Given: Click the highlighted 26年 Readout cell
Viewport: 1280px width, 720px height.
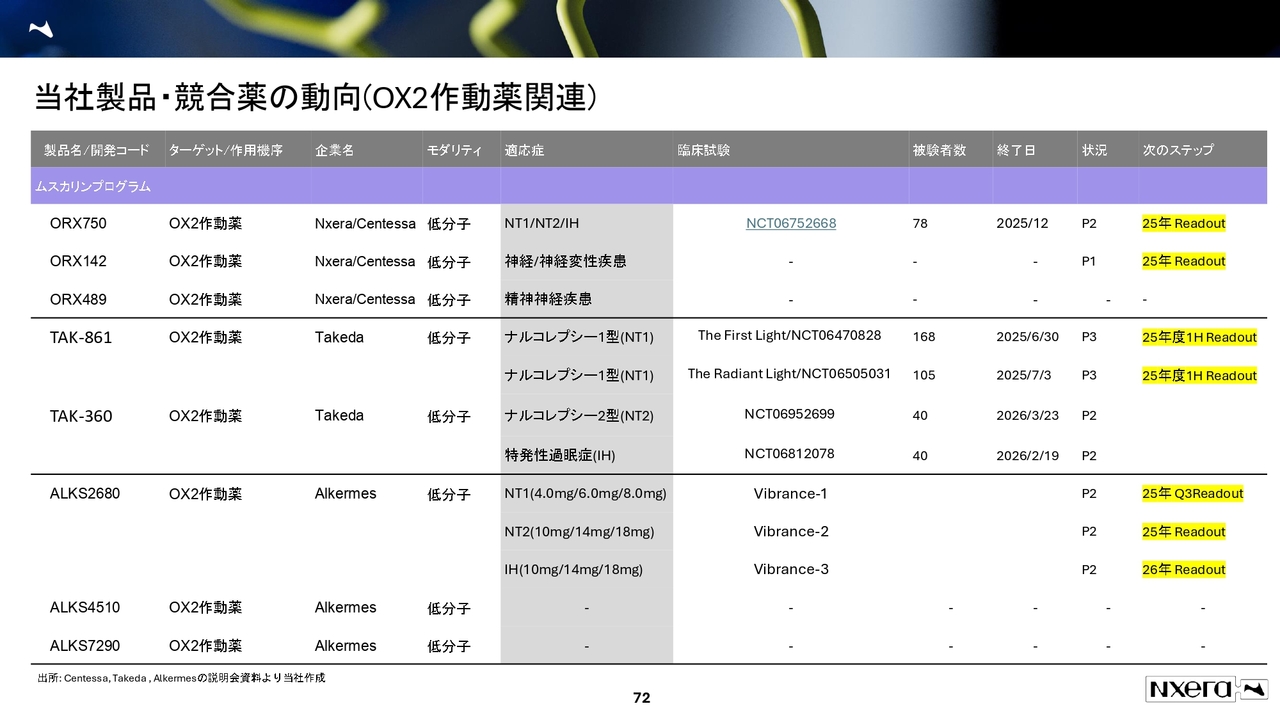Looking at the screenshot, I should pyautogui.click(x=1184, y=570).
